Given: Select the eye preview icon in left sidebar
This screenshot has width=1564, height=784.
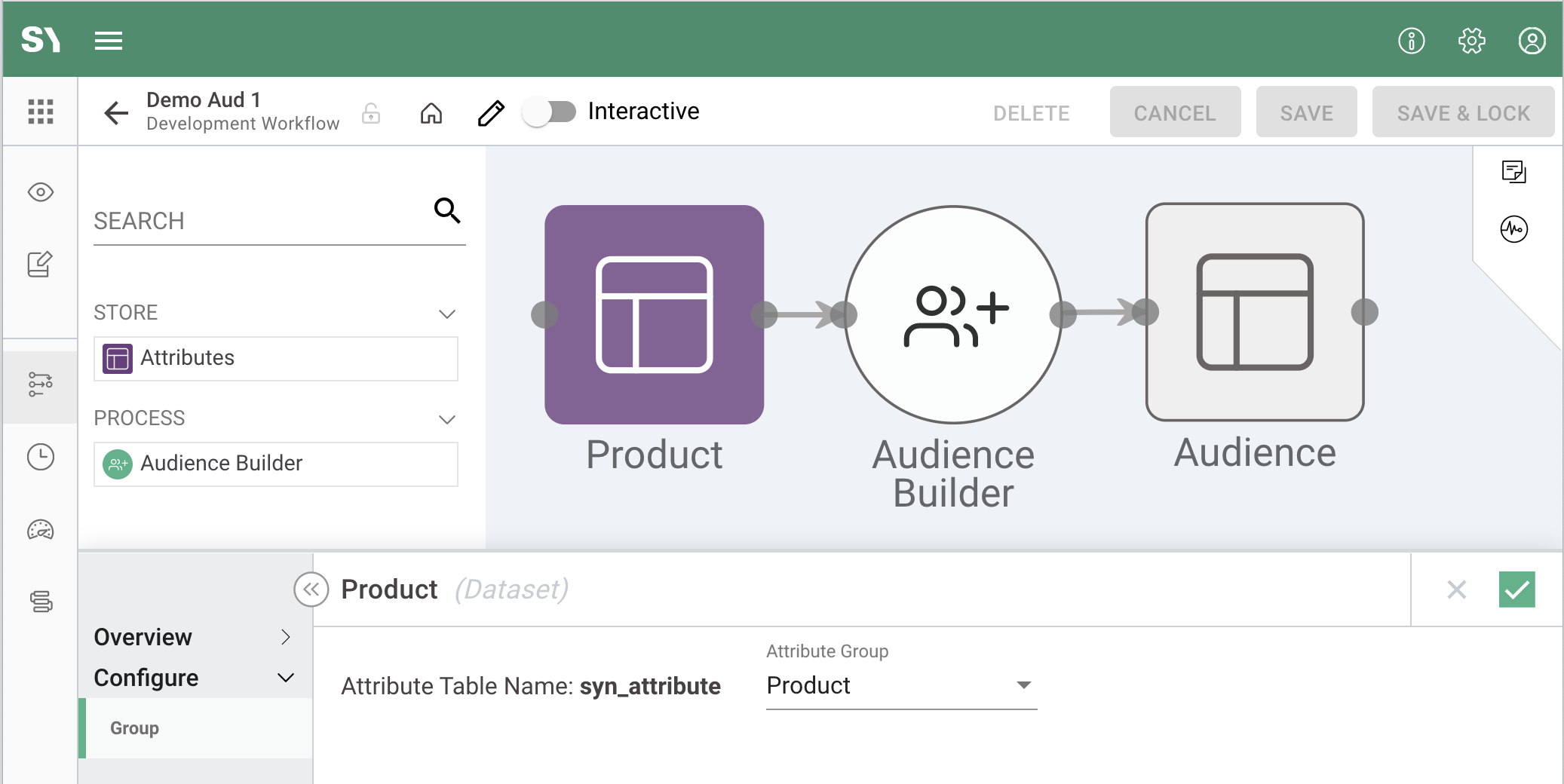Looking at the screenshot, I should [x=40, y=191].
